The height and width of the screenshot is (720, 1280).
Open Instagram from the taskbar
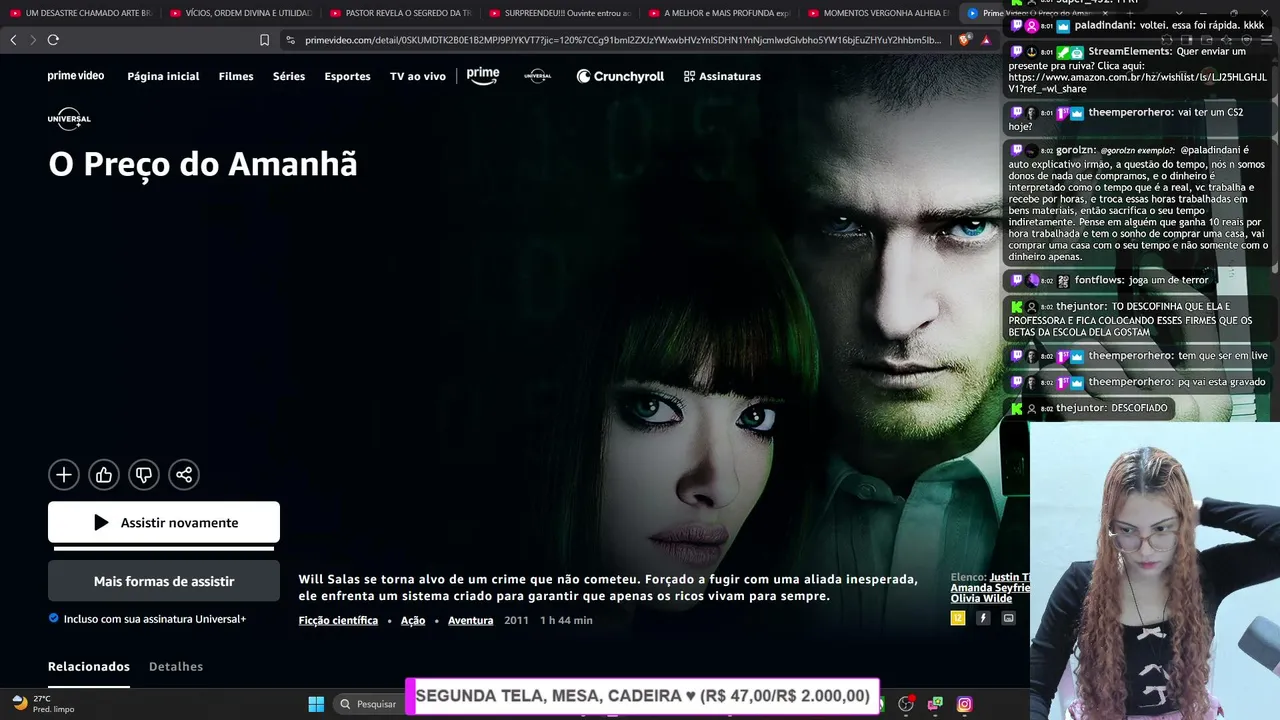964,704
